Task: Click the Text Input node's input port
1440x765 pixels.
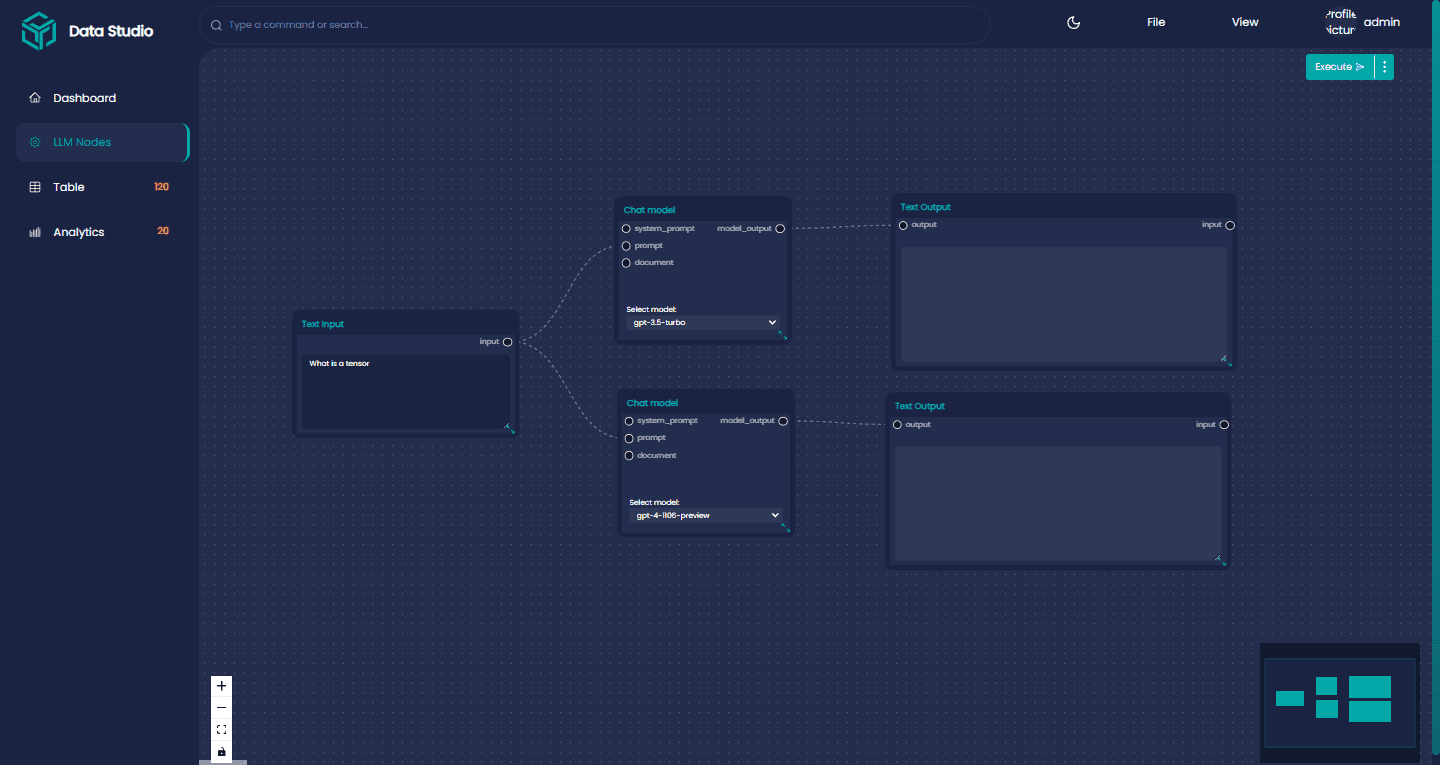Action: click(508, 342)
